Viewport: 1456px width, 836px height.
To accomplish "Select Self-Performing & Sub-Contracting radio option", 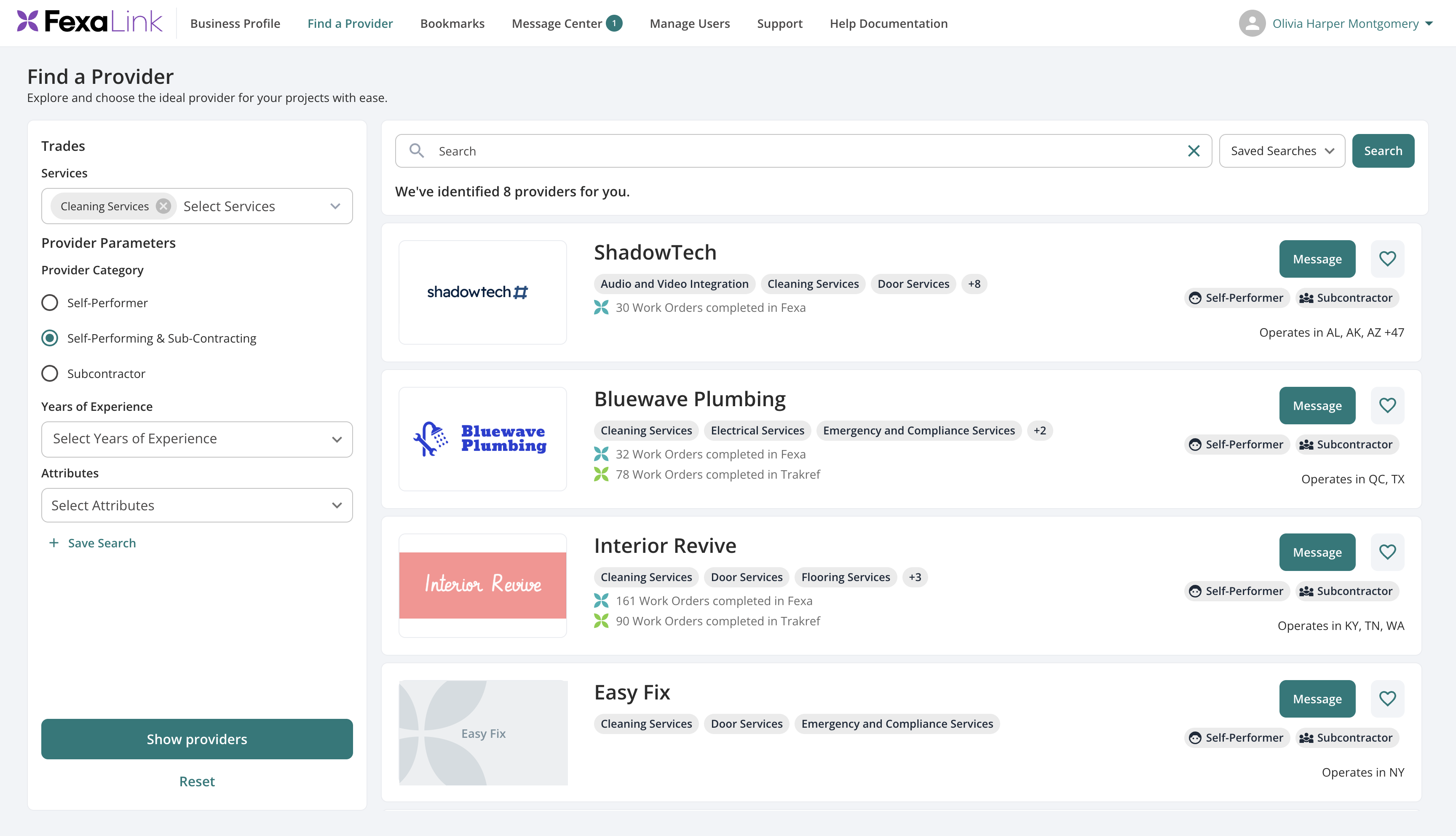I will (x=50, y=338).
